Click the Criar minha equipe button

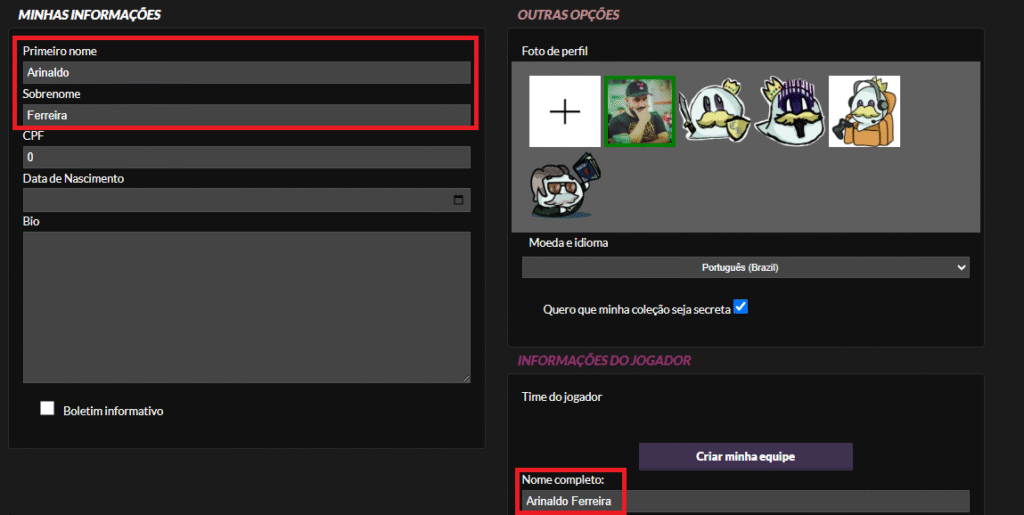click(x=746, y=456)
